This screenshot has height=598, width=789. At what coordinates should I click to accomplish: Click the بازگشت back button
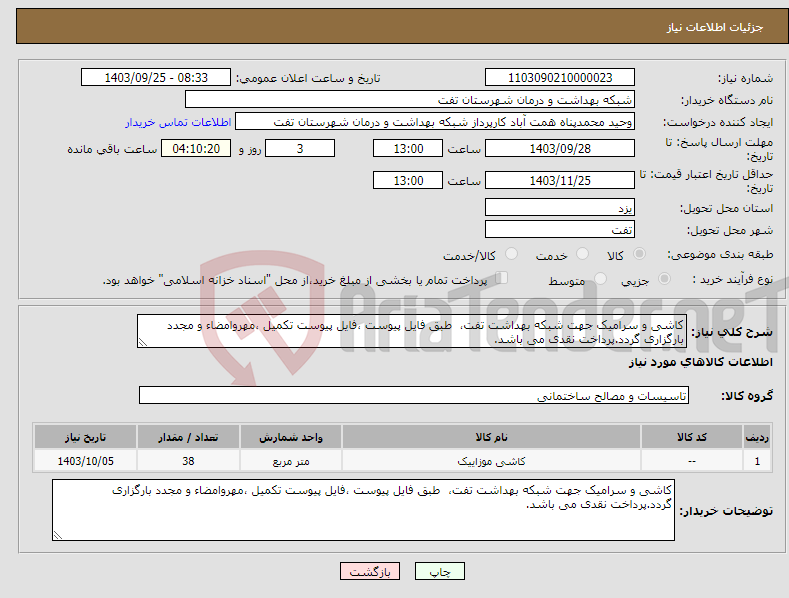coord(370,571)
